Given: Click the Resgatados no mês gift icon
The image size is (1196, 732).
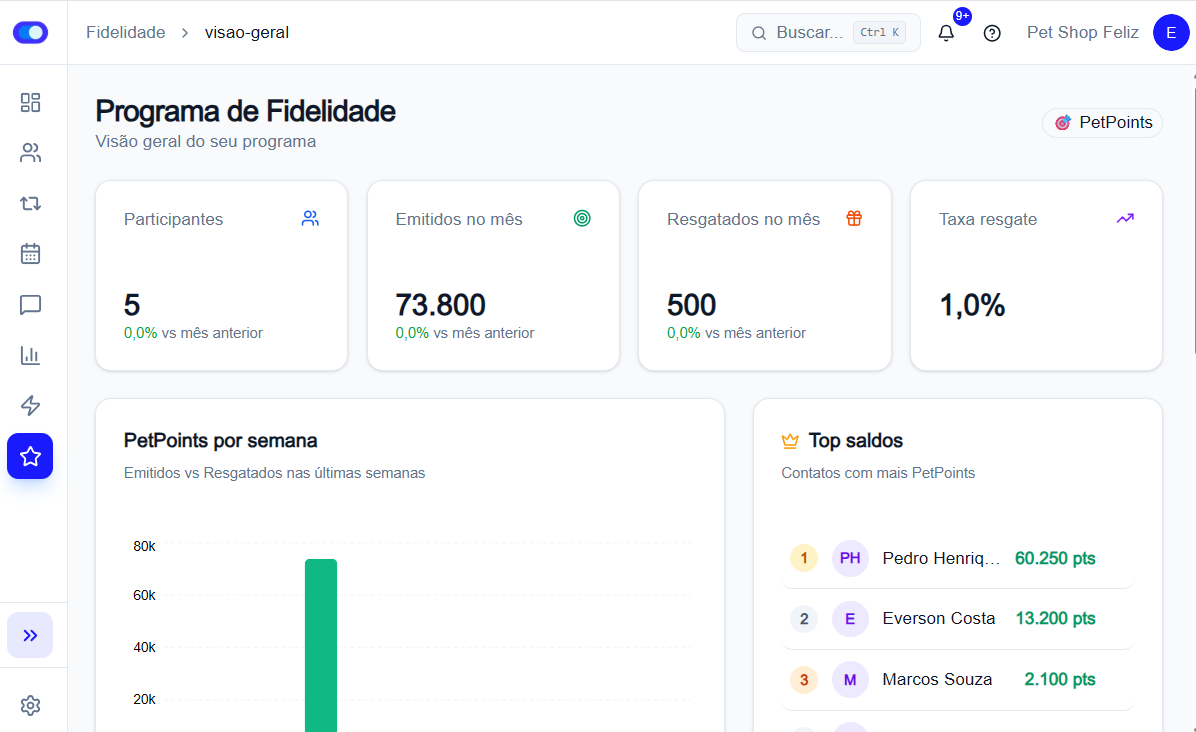Looking at the screenshot, I should (854, 219).
